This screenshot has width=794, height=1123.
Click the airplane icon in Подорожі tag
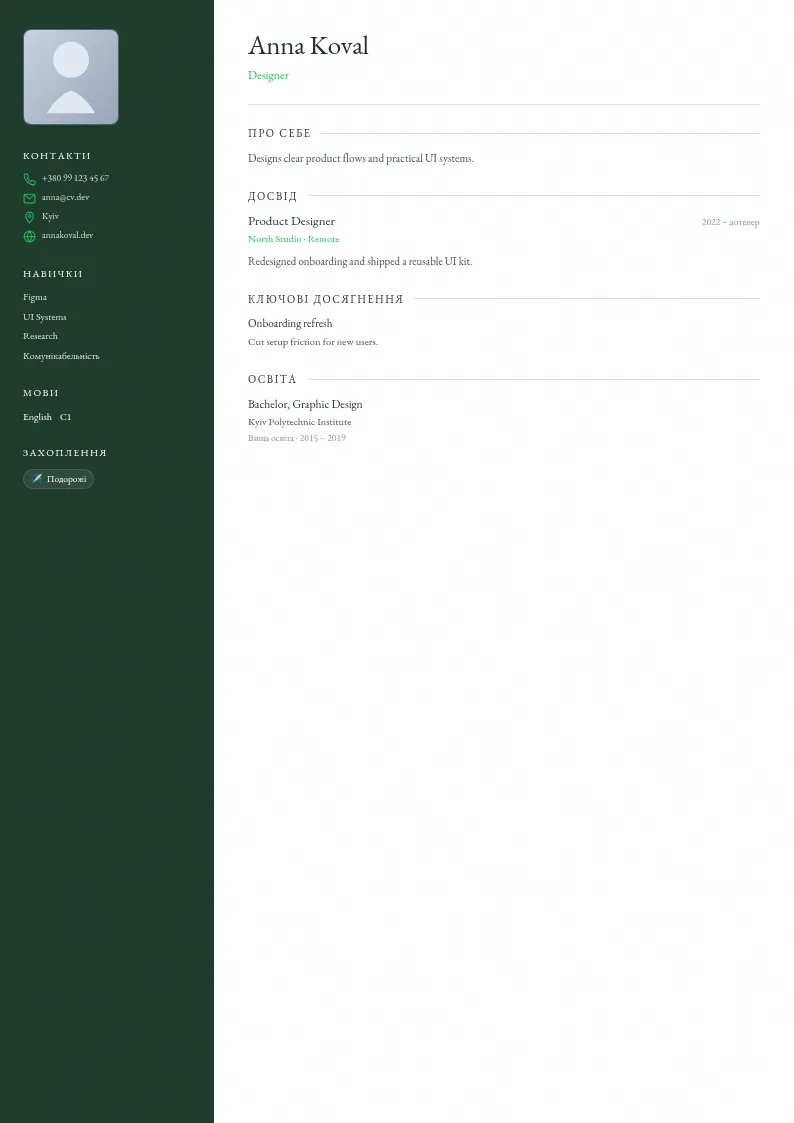point(37,478)
